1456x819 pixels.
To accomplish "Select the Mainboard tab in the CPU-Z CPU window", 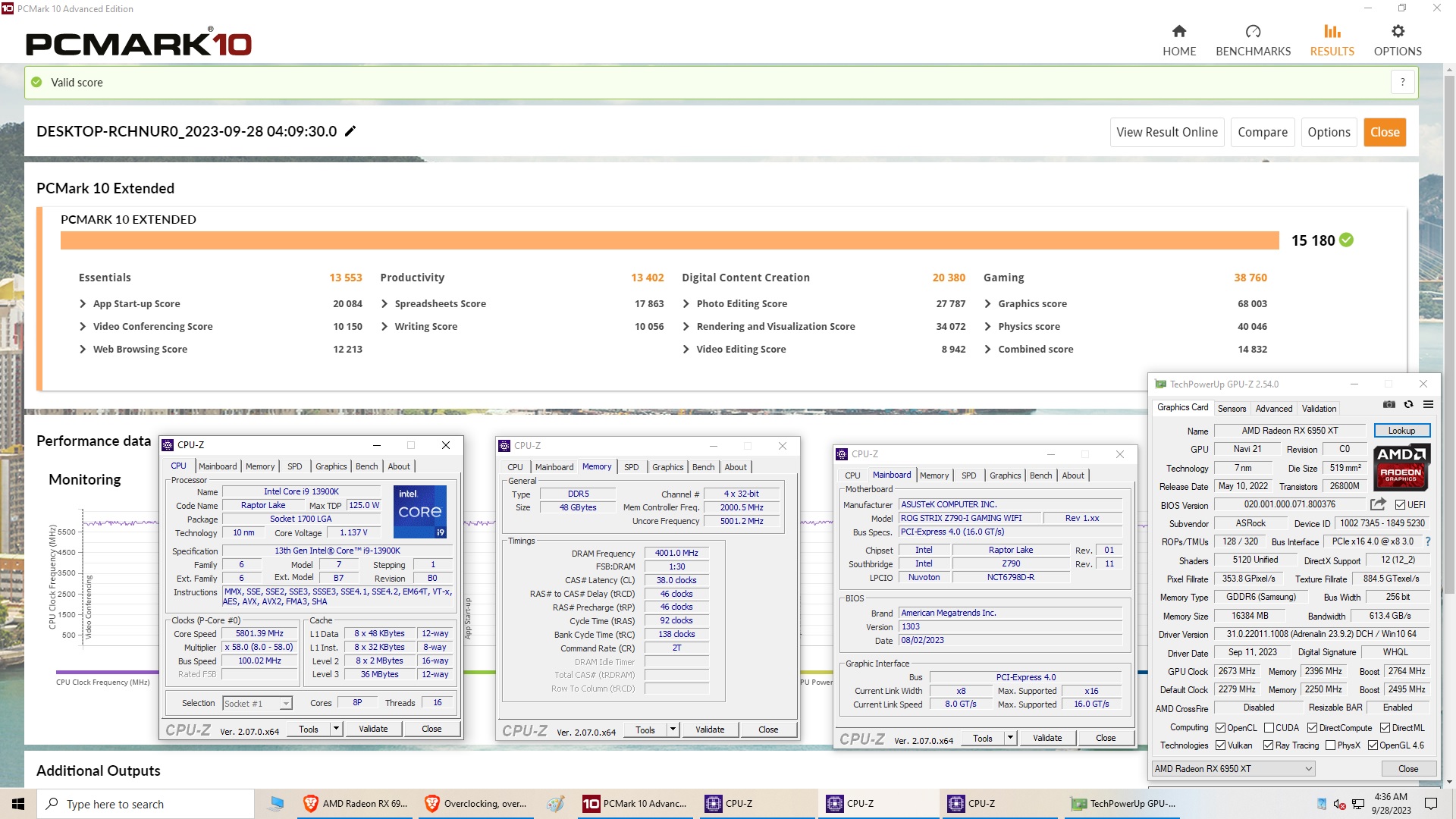I will [218, 466].
